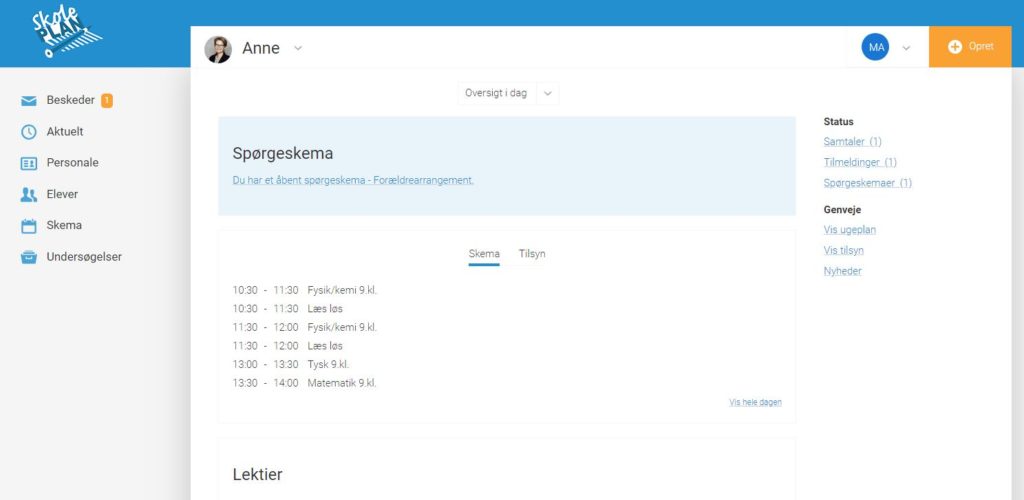Open the Oversigt i dag dropdown arrow
The width and height of the screenshot is (1024, 500).
pos(547,93)
